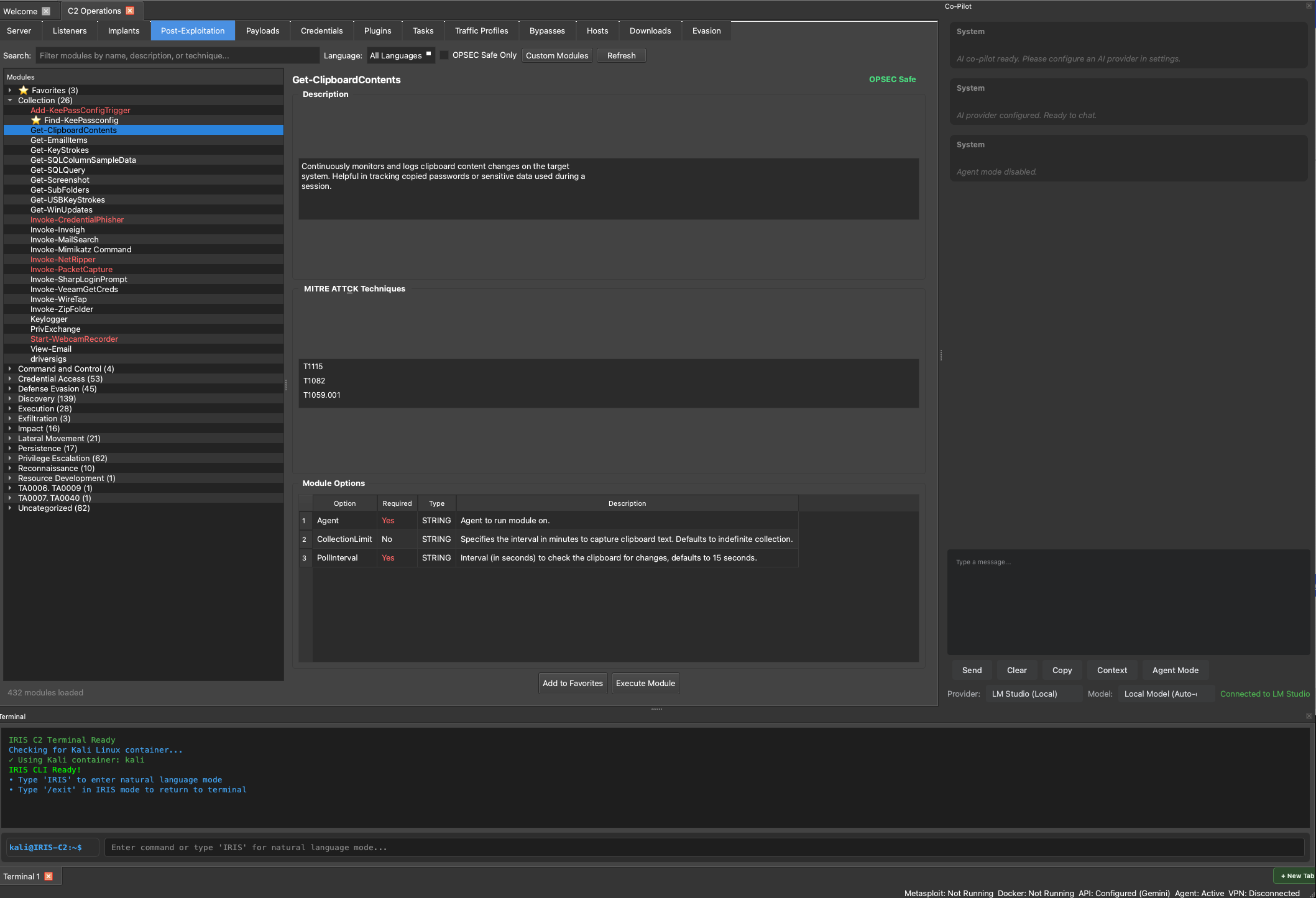Close the Welcome tab with its X icon
Viewport: 1316px width, 898px height.
point(46,11)
